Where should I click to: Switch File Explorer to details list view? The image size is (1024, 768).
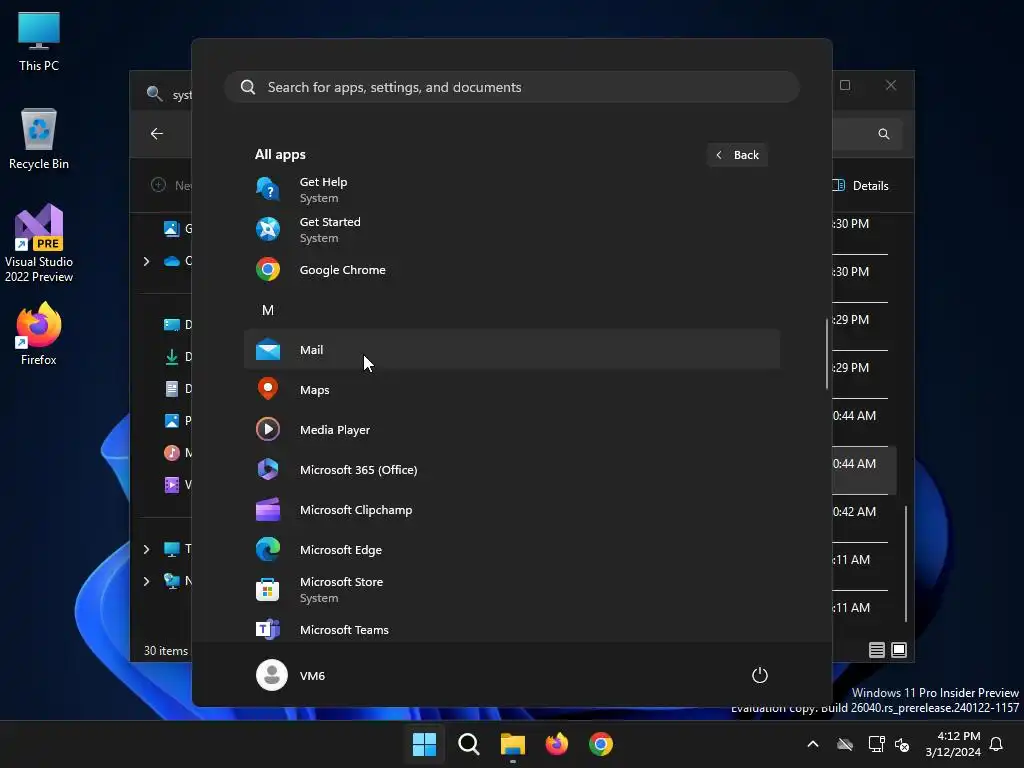coord(876,650)
